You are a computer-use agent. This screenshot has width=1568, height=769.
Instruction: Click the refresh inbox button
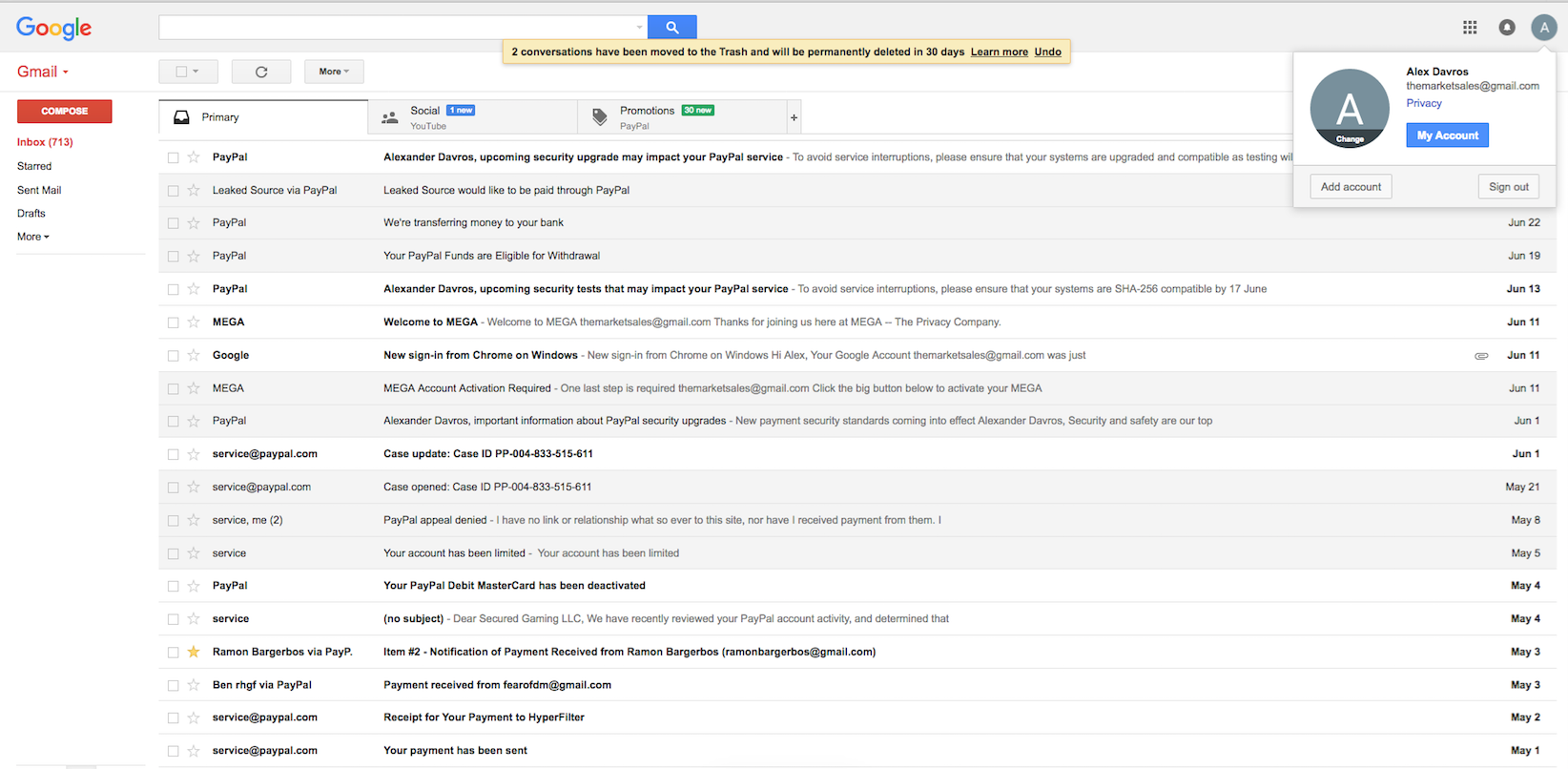click(261, 72)
